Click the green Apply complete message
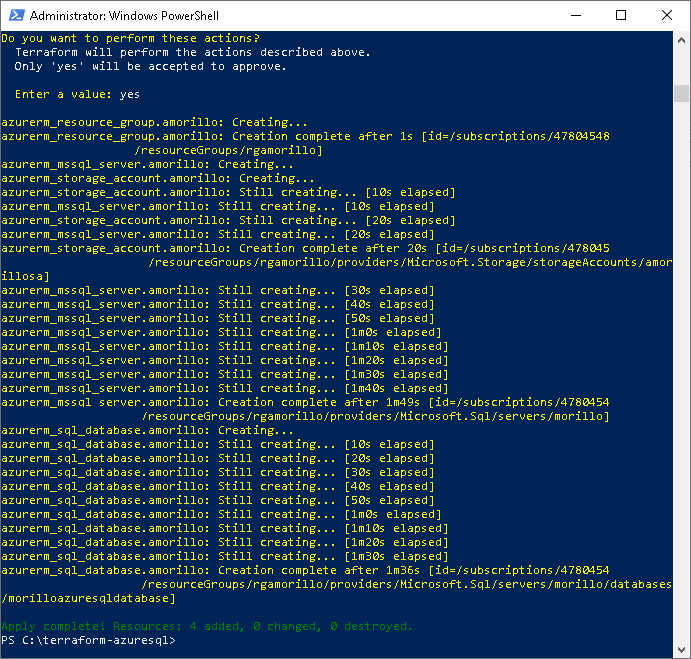The width and height of the screenshot is (691, 659). click(207, 626)
